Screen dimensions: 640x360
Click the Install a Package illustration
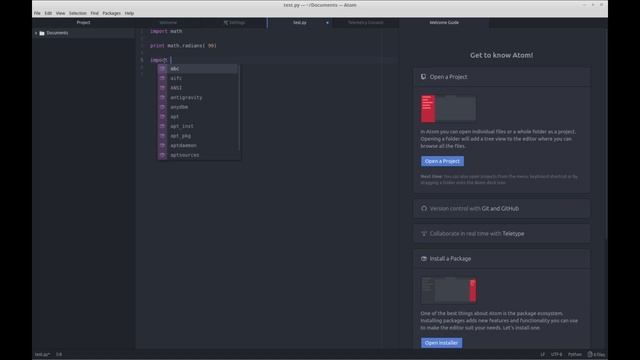[449, 290]
